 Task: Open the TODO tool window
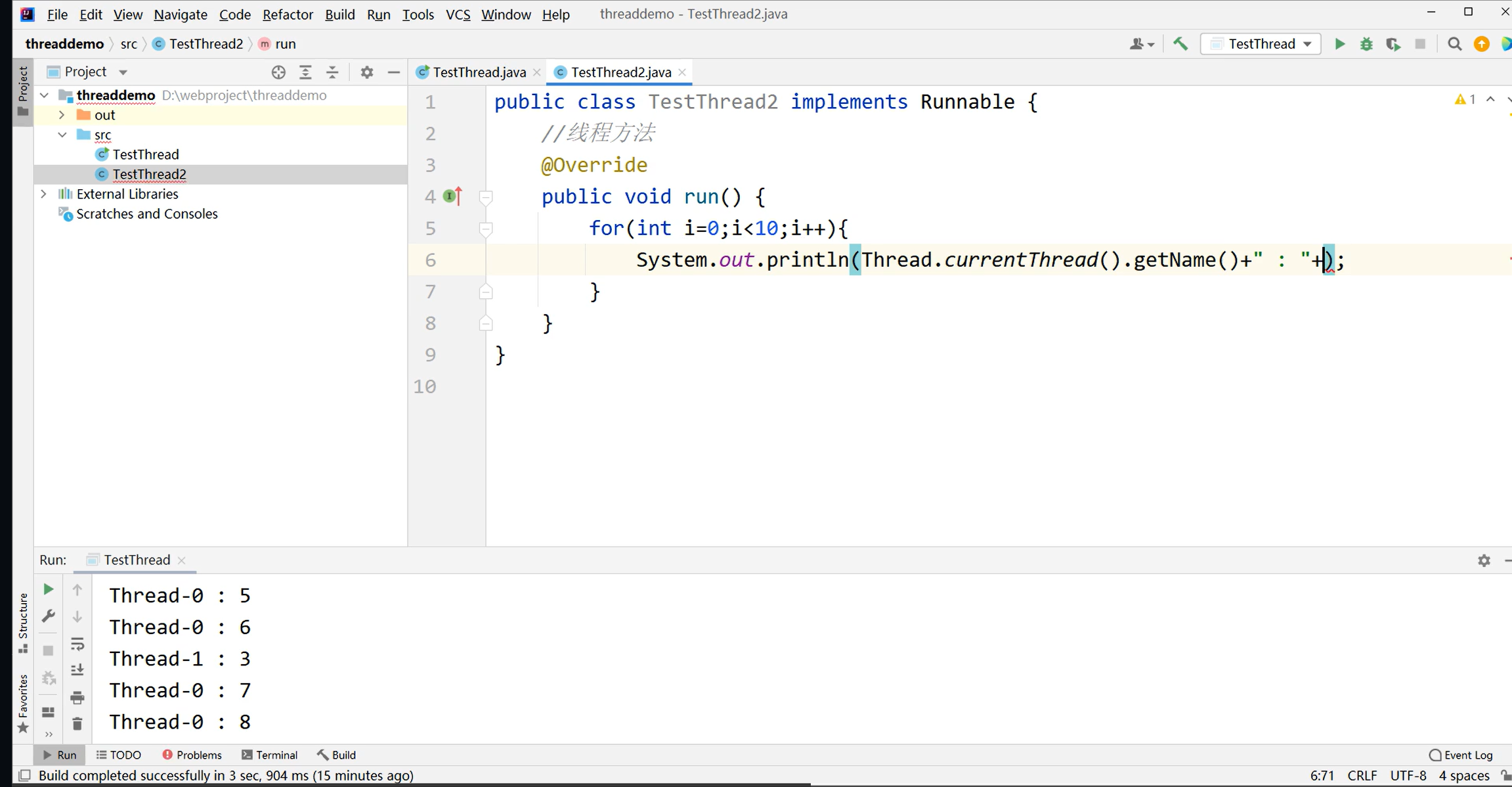[x=119, y=755]
